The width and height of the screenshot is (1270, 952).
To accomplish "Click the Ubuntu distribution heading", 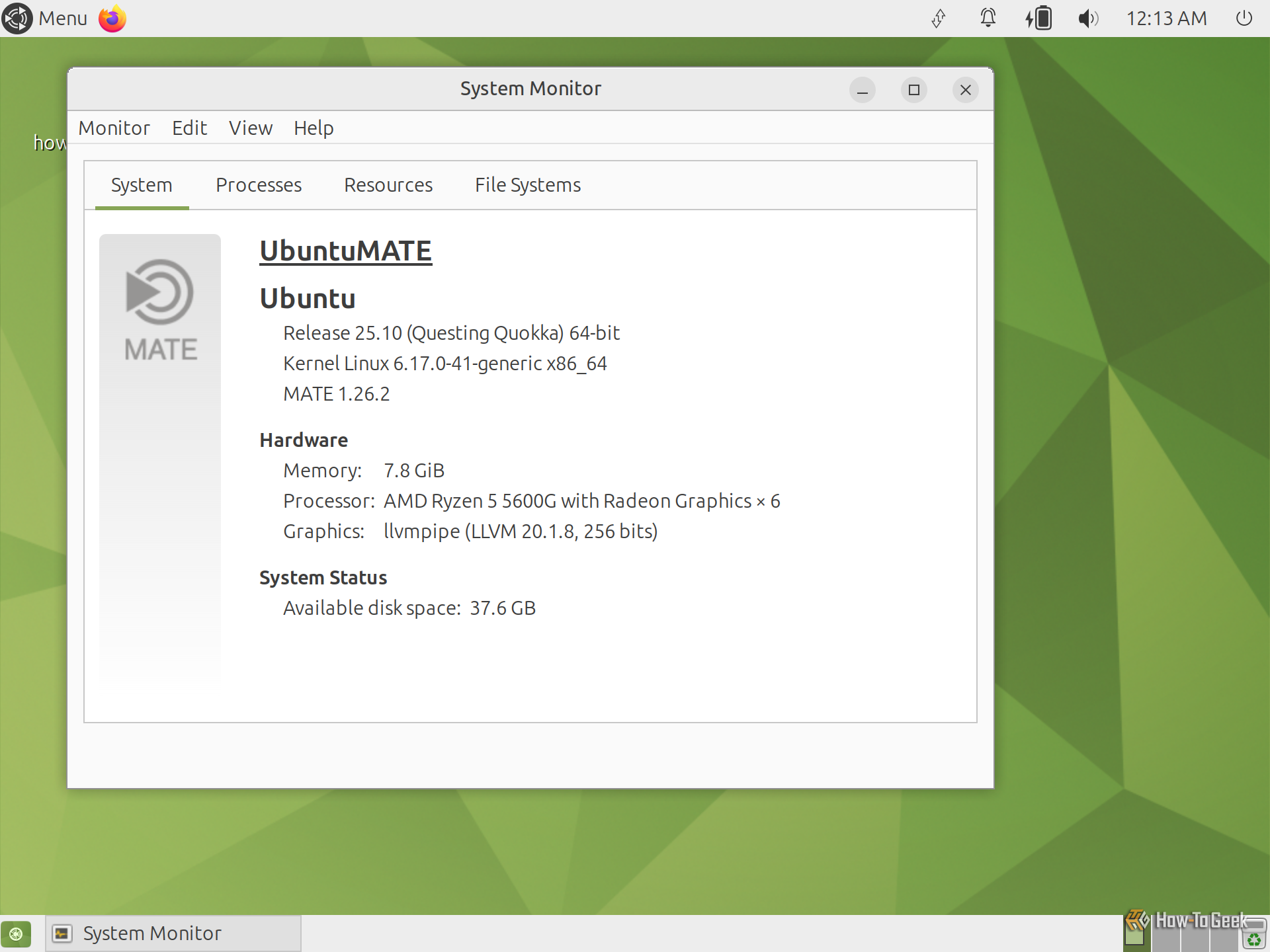I will pos(308,298).
